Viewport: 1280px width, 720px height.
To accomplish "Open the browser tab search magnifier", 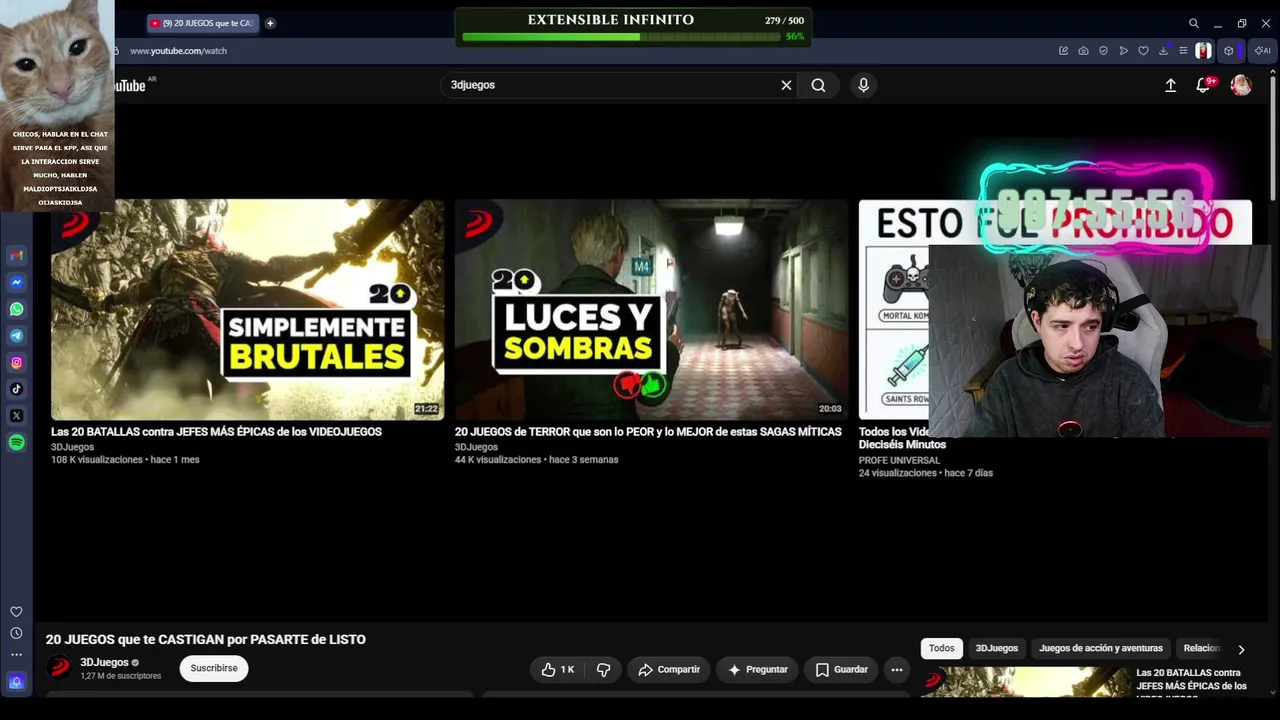I will (x=1194, y=23).
